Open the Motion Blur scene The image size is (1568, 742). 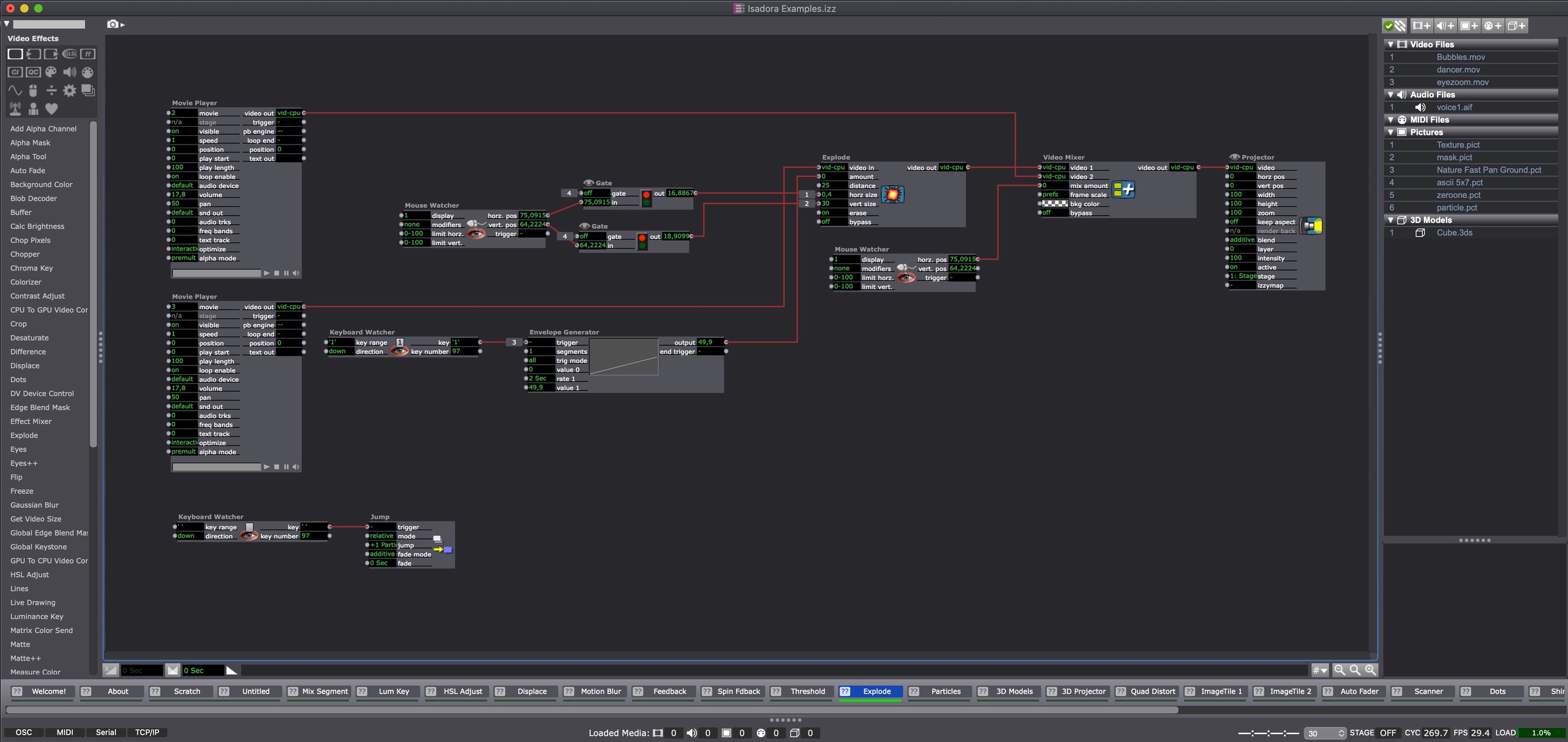tap(594, 692)
